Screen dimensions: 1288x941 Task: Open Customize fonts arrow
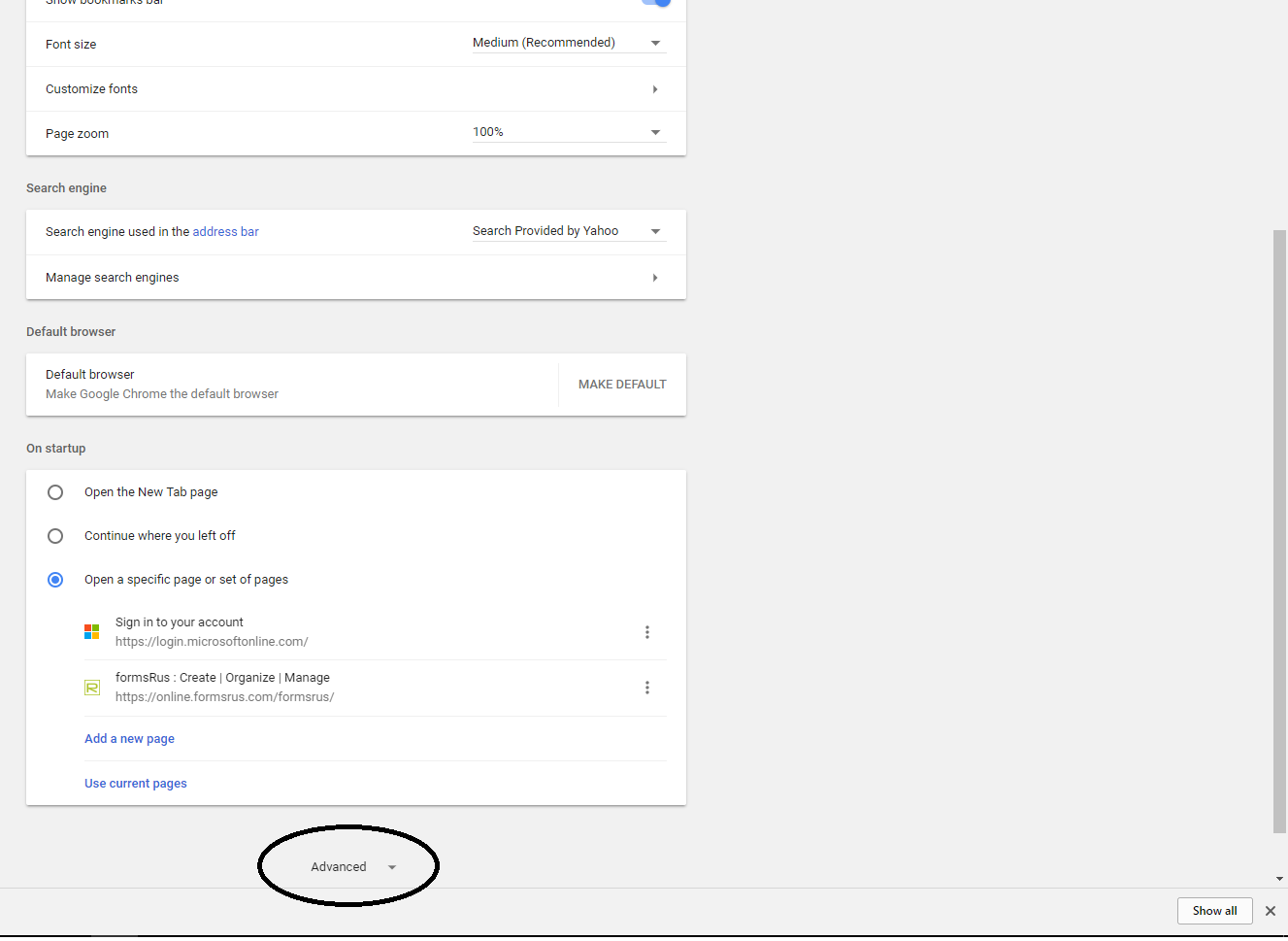pos(655,89)
